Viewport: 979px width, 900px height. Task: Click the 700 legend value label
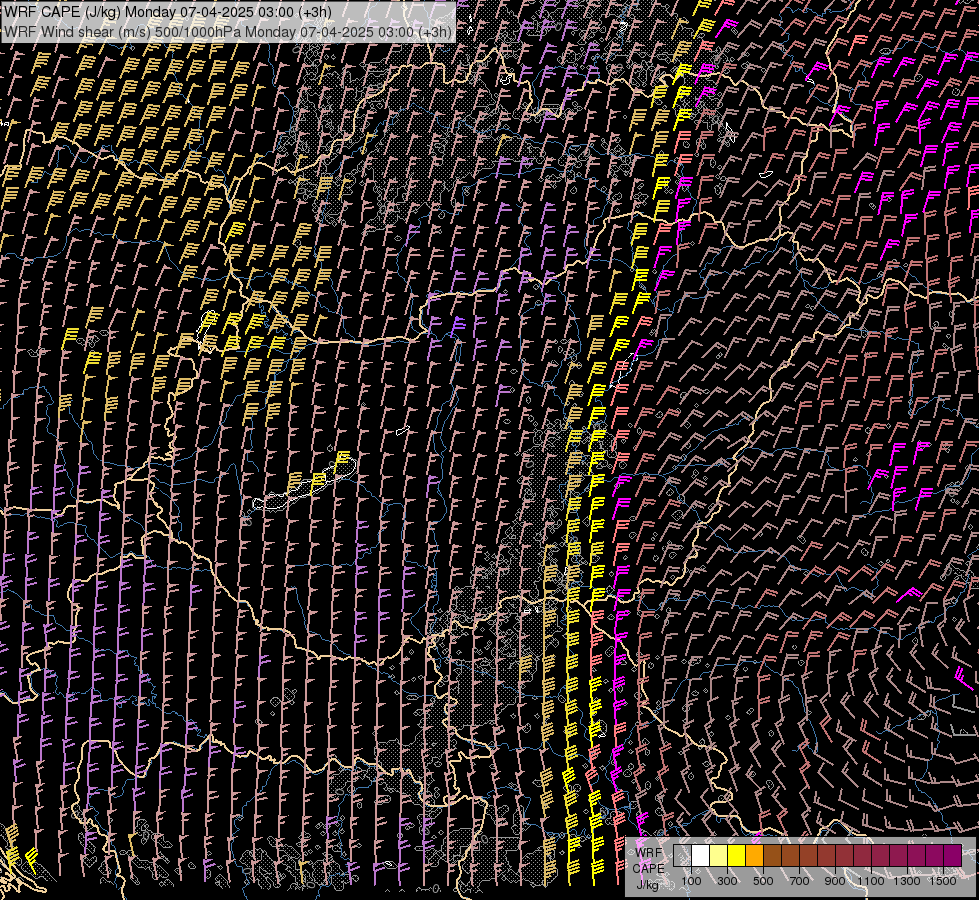pos(799,881)
